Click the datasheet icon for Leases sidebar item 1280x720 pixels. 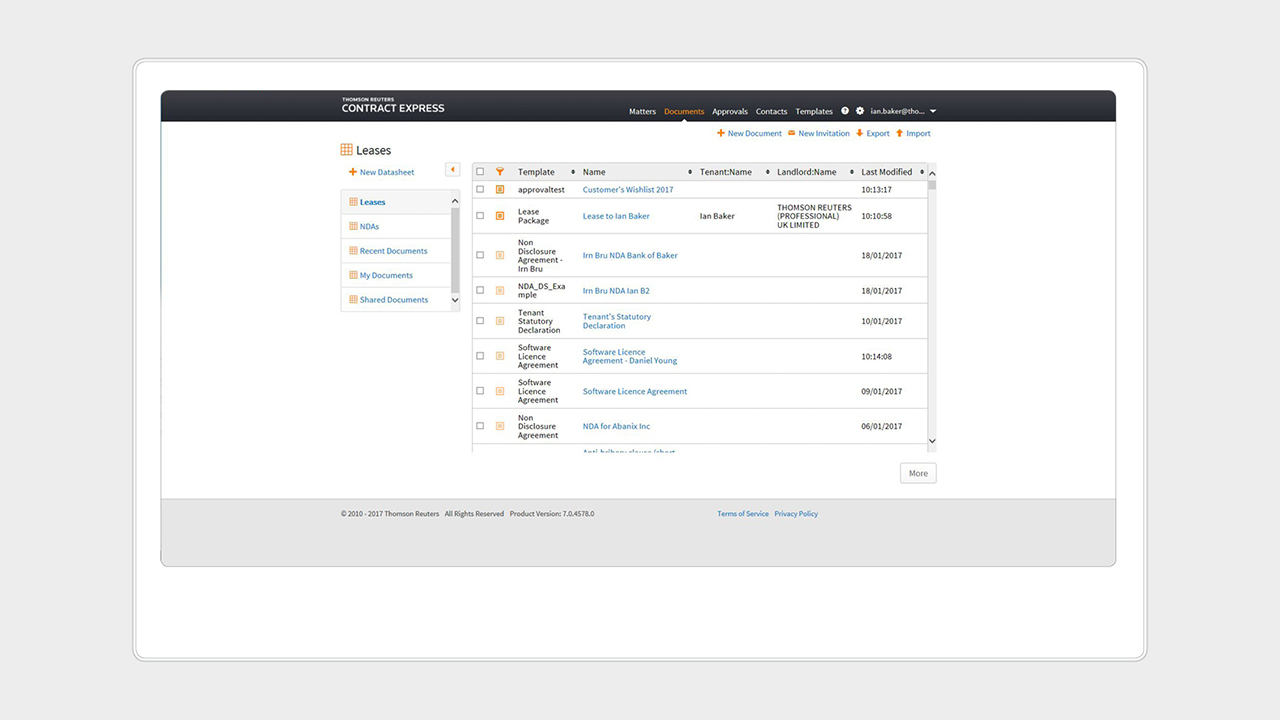[353, 202]
